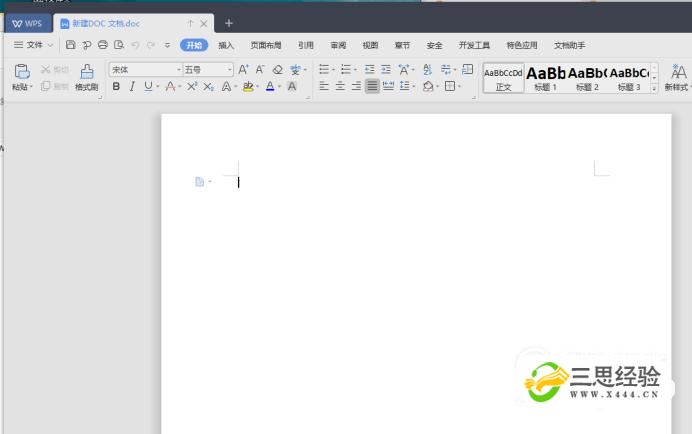This screenshot has height=434, width=692.
Task: Open the font size dropdown (五号)
Action: (207, 70)
